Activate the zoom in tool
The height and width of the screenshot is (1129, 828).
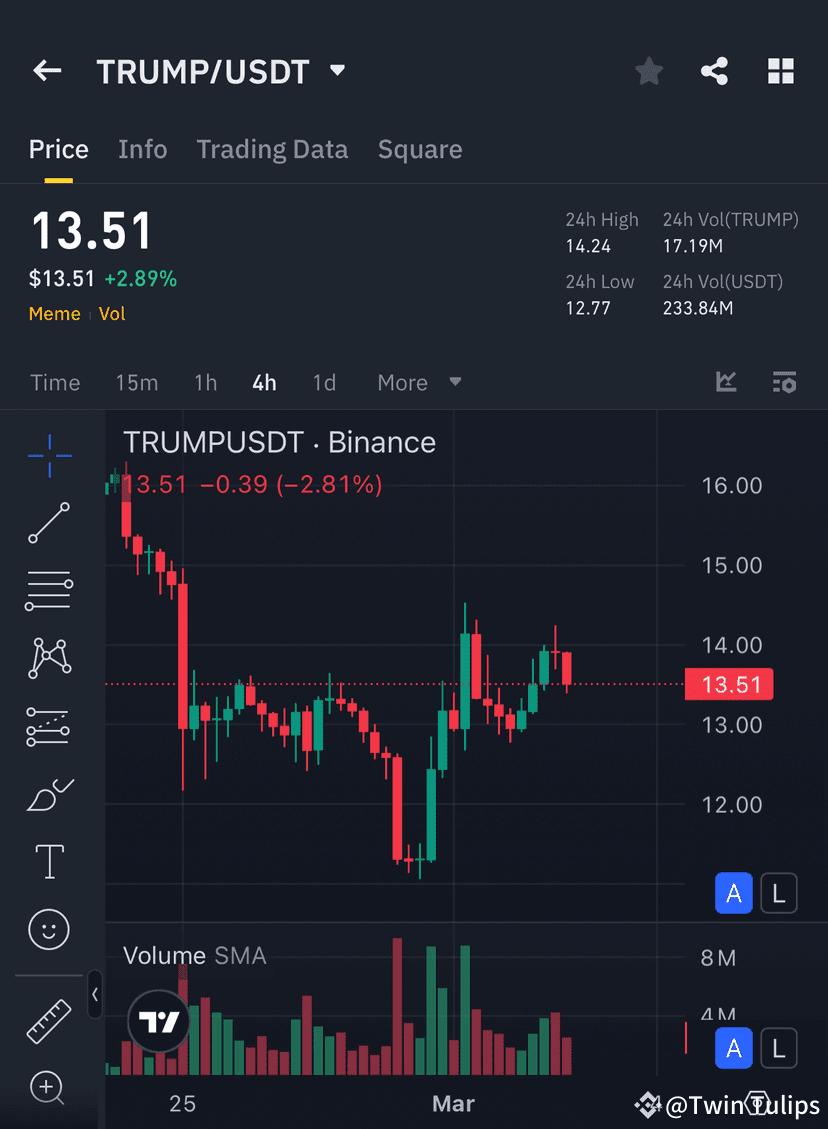pyautogui.click(x=48, y=1087)
